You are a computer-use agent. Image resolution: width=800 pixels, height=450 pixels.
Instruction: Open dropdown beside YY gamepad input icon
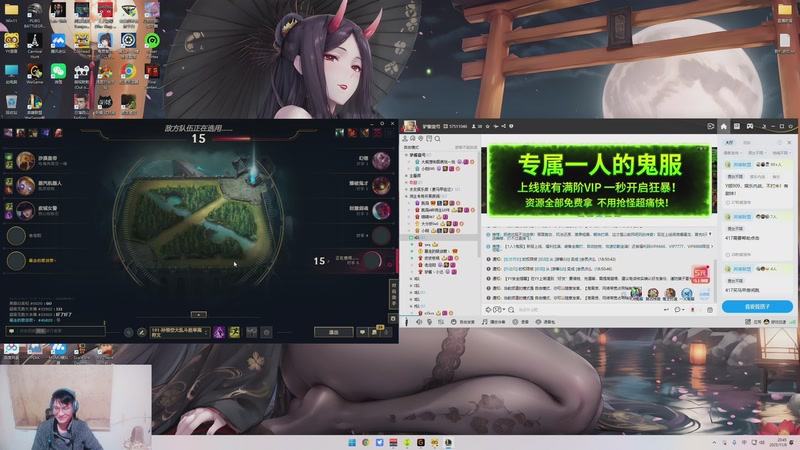tap(504, 310)
